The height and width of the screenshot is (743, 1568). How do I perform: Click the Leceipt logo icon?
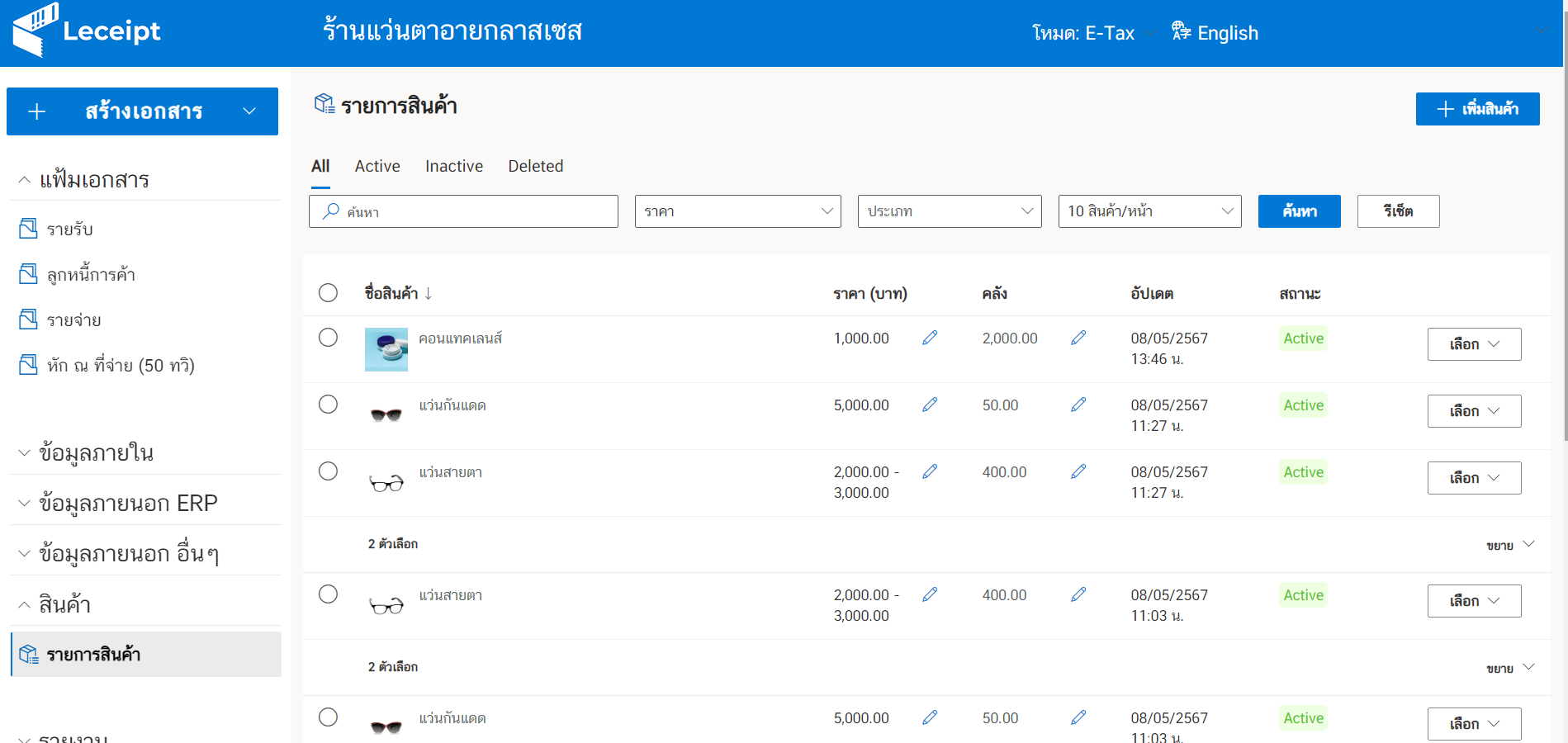click(x=35, y=31)
